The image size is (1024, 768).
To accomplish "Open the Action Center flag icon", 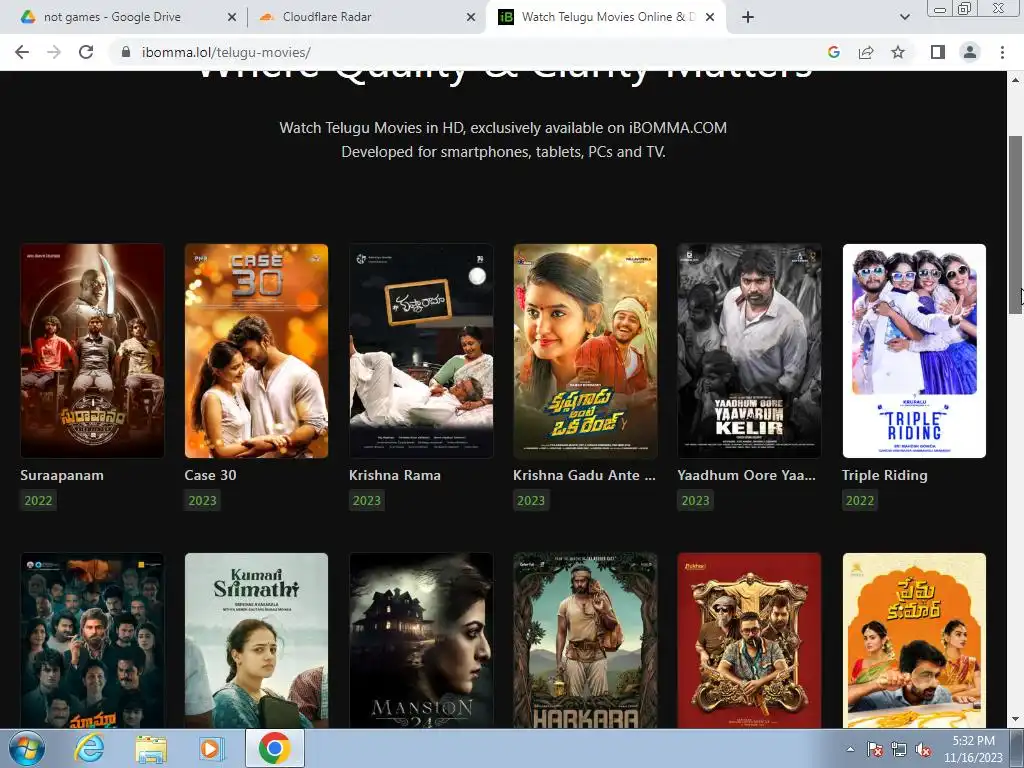I will [874, 749].
